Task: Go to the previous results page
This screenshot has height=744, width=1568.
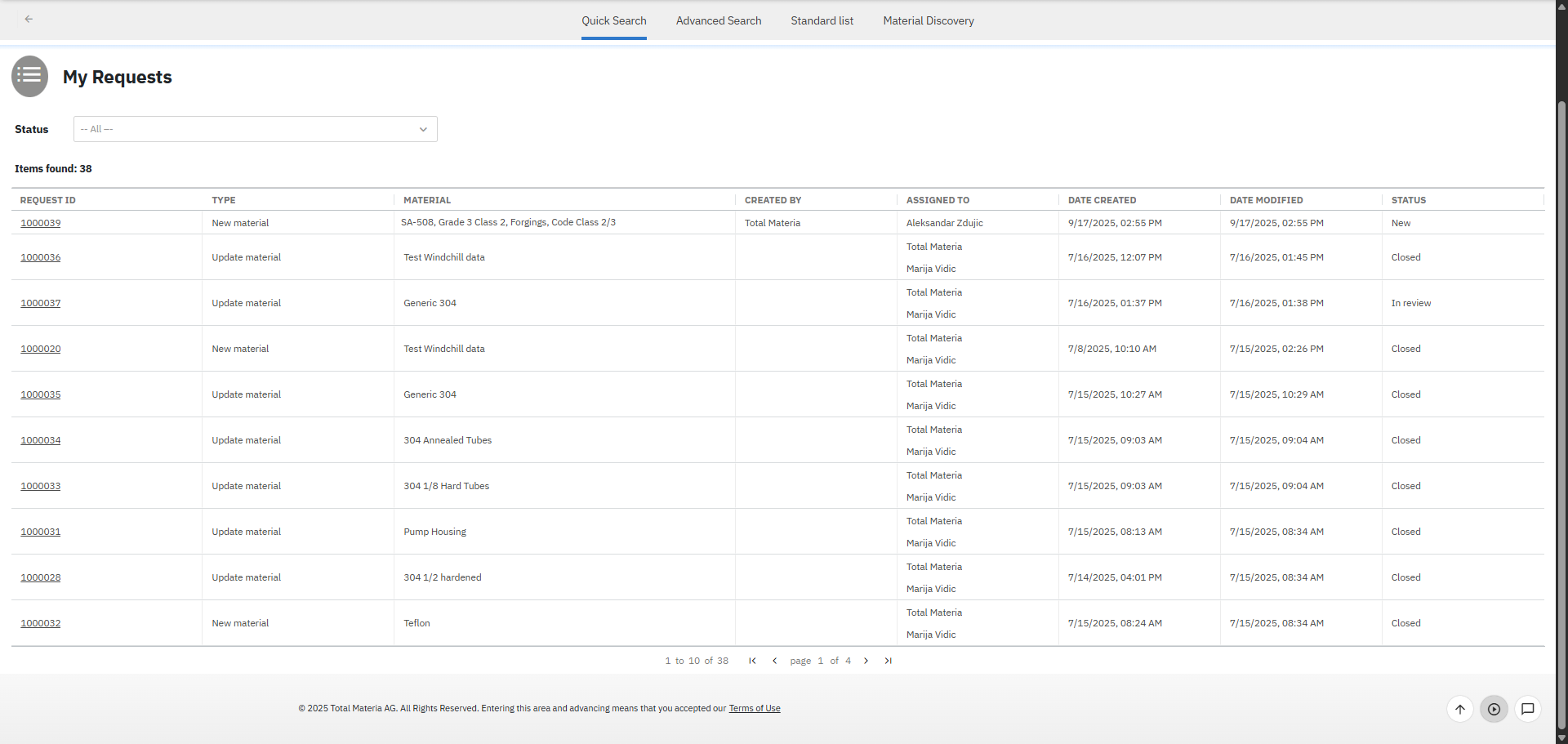Action: tap(774, 661)
